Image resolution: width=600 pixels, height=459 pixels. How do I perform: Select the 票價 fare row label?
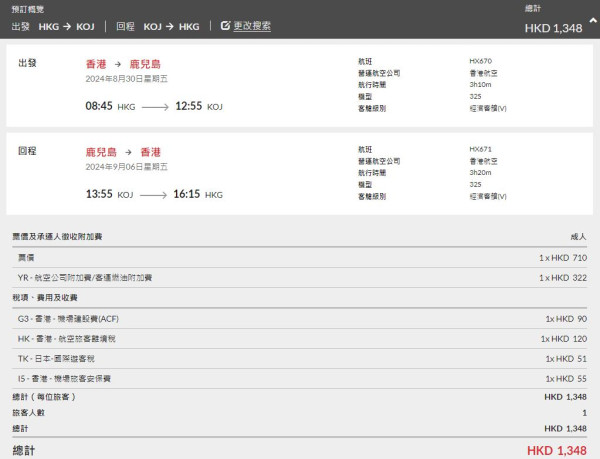[26, 257]
